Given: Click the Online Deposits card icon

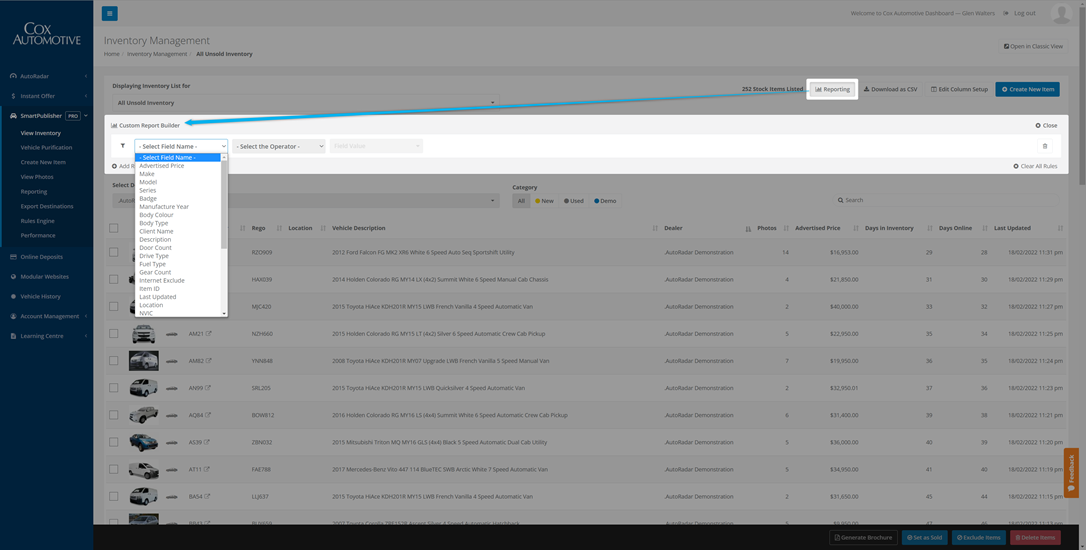Looking at the screenshot, I should click(x=13, y=257).
